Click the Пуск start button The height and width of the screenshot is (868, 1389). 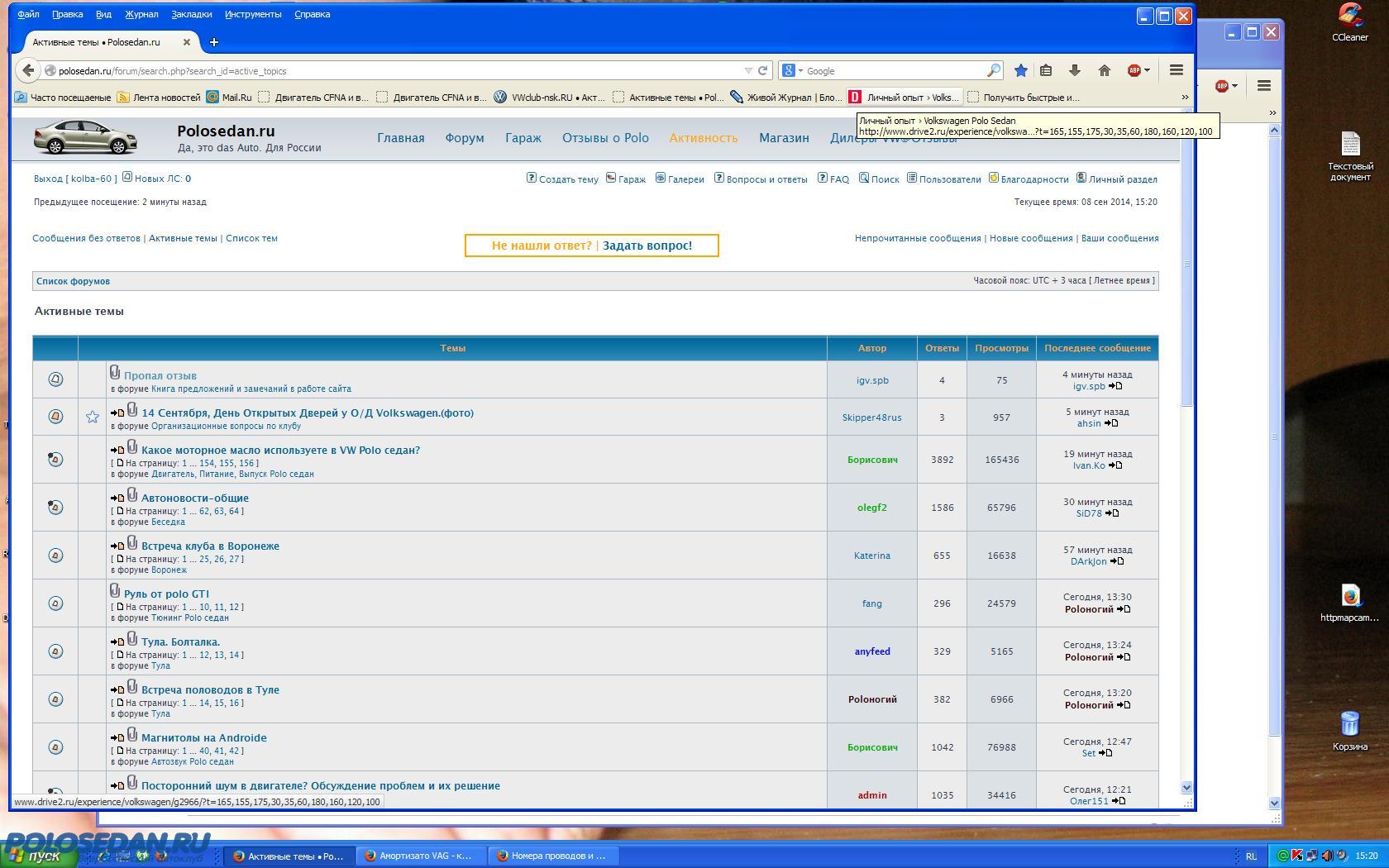(38, 856)
